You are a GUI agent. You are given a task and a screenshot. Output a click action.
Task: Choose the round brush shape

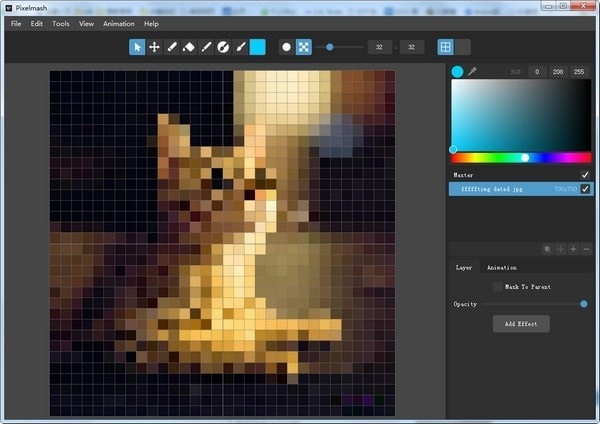[x=286, y=47]
